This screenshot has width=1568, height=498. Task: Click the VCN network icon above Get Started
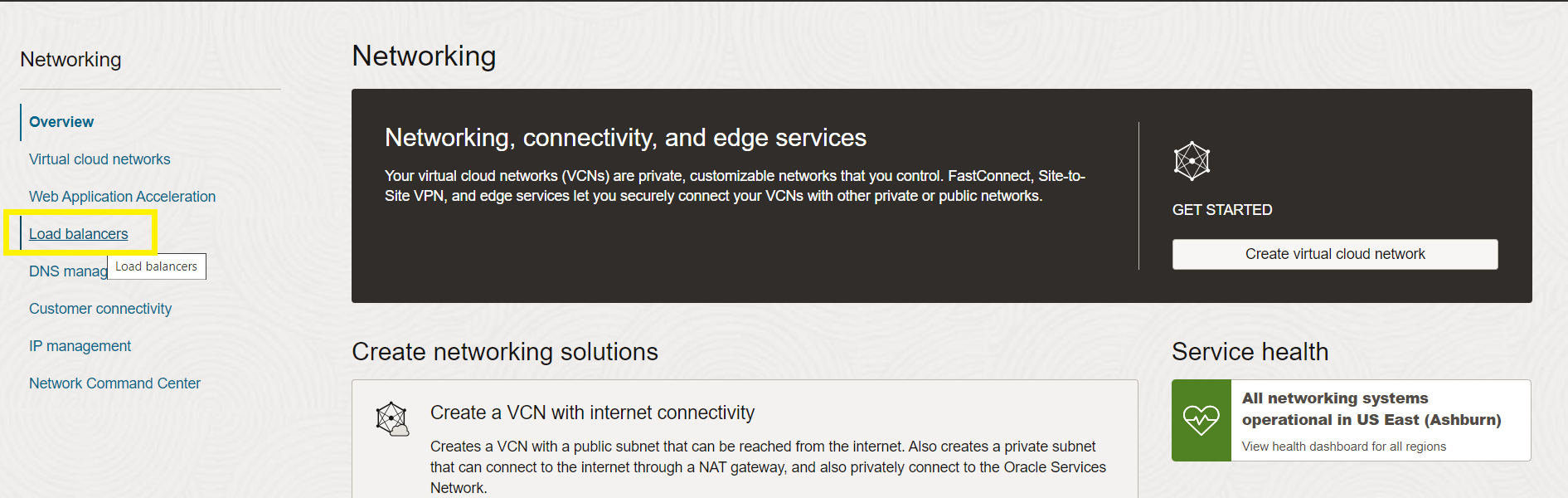[1192, 161]
